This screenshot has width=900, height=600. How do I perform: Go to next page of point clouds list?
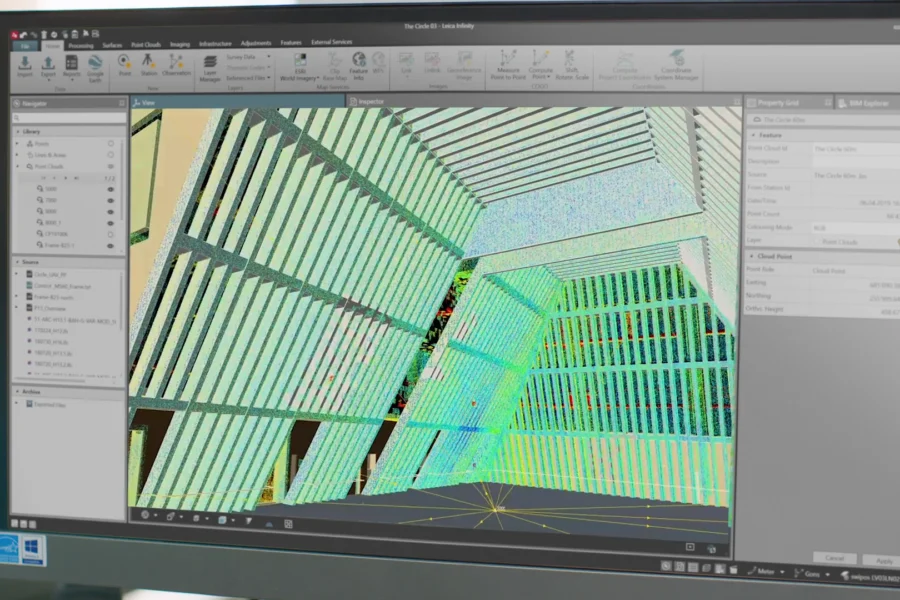(65, 178)
